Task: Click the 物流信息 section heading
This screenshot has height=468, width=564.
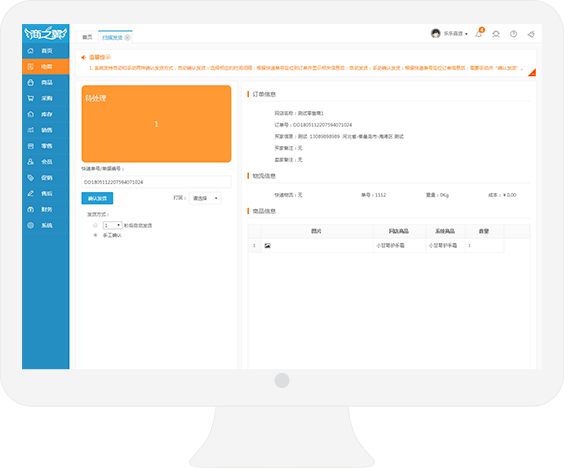Action: tap(264, 176)
